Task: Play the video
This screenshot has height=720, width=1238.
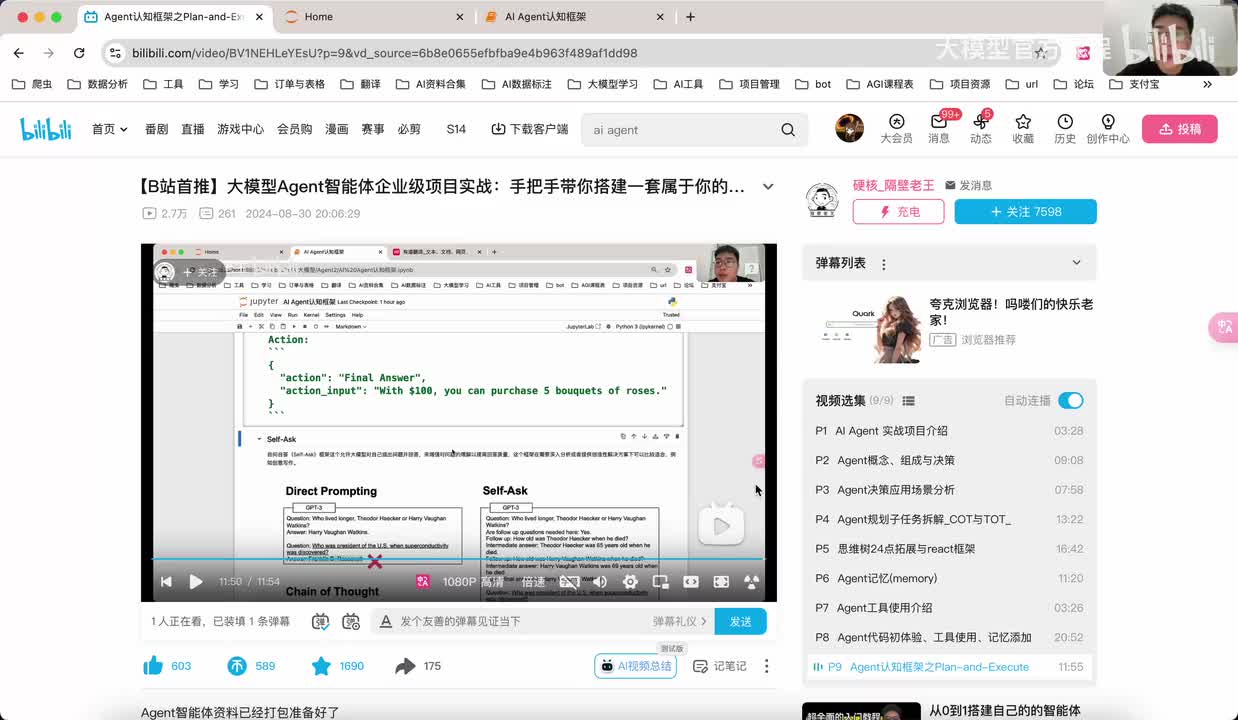Action: click(x=196, y=582)
